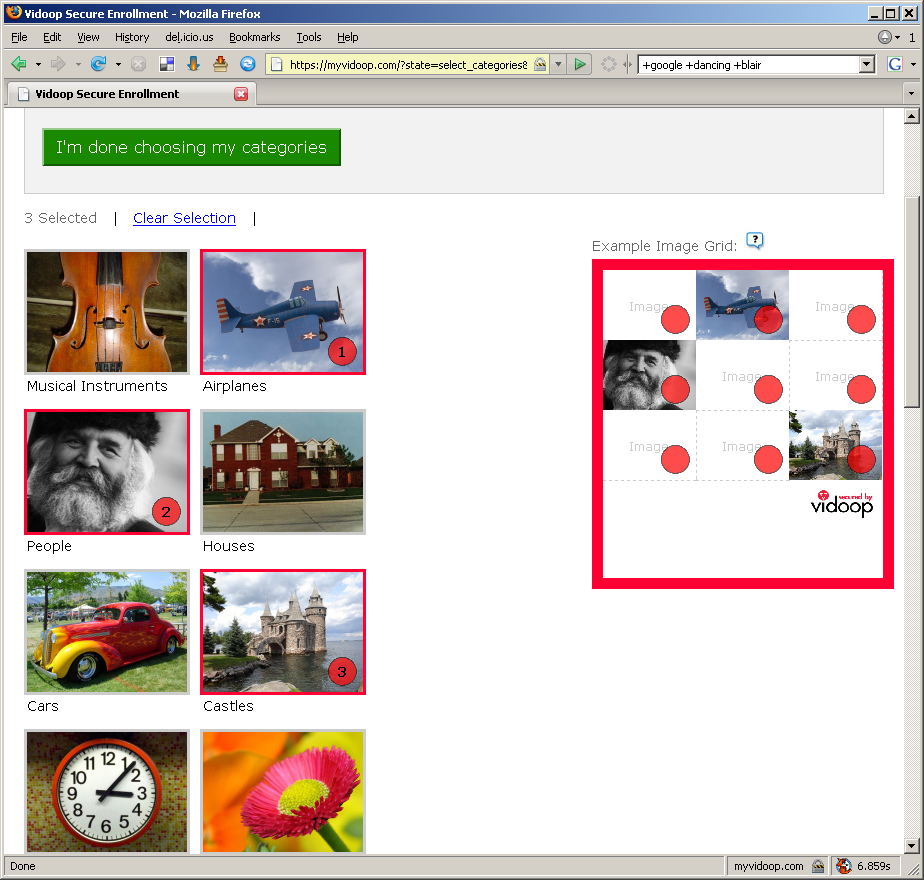Open the History menu
Viewport: 924px width, 880px height.
coord(132,37)
